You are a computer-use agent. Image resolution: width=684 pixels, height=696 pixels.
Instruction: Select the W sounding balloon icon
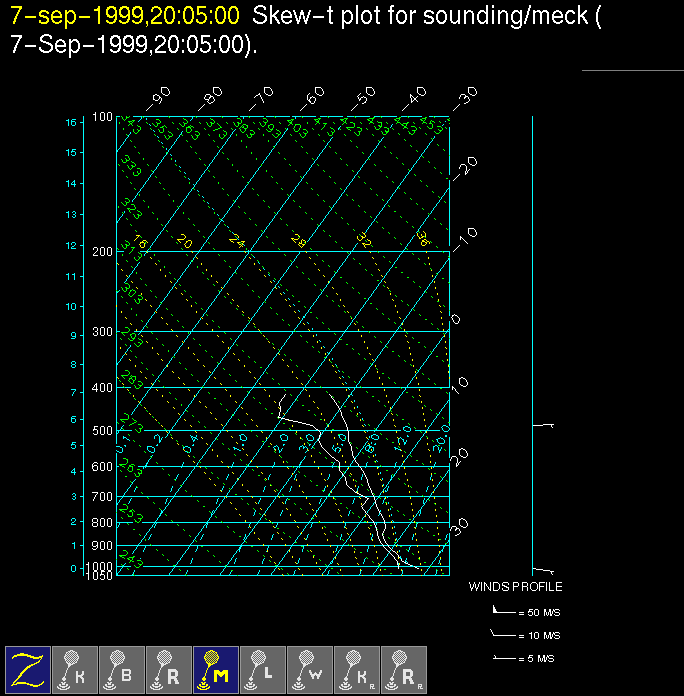coord(309,668)
